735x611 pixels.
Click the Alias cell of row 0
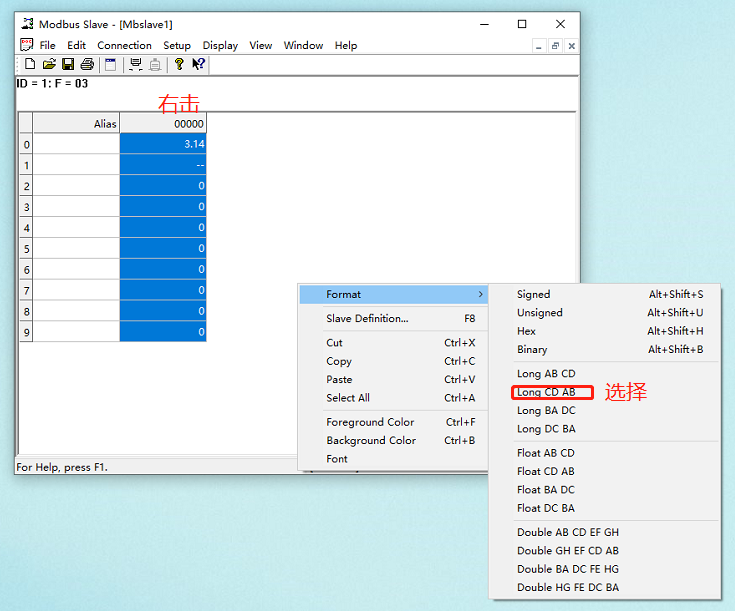click(76, 143)
